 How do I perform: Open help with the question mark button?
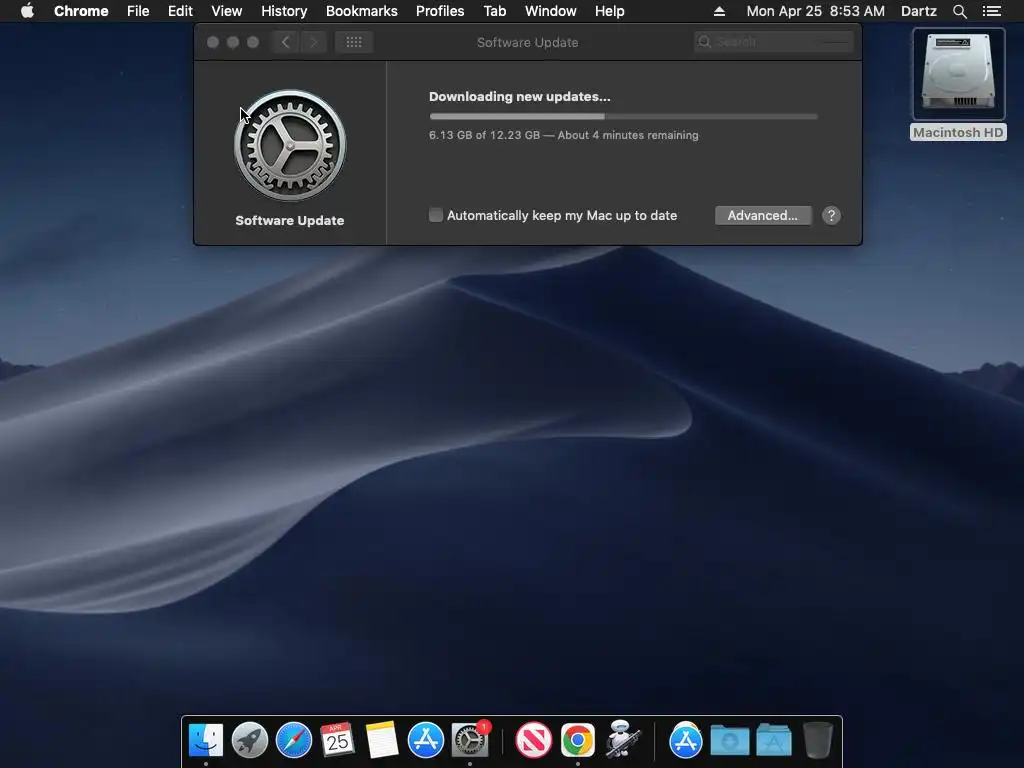(831, 216)
